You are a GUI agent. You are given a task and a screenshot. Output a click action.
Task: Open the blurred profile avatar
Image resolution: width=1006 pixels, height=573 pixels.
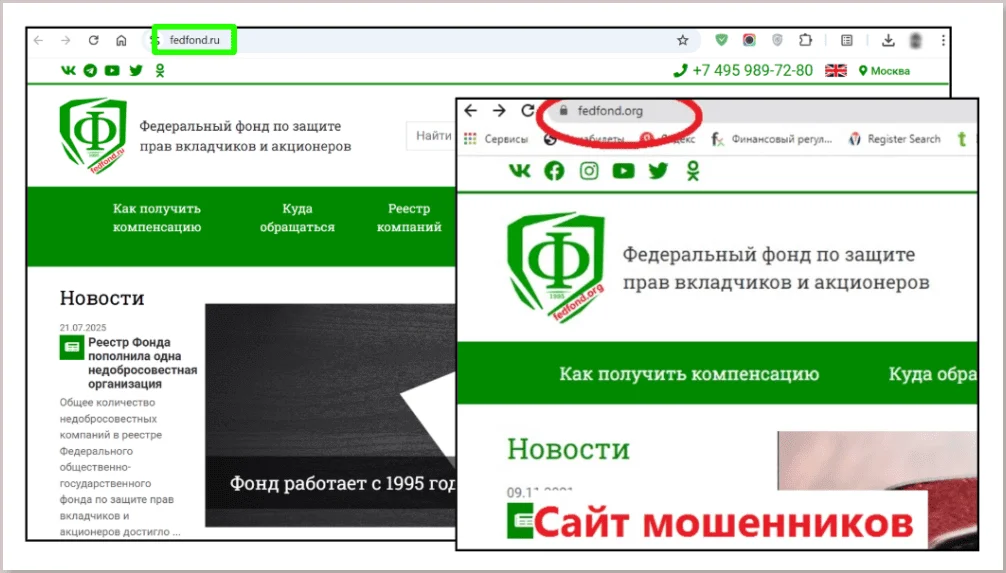916,40
